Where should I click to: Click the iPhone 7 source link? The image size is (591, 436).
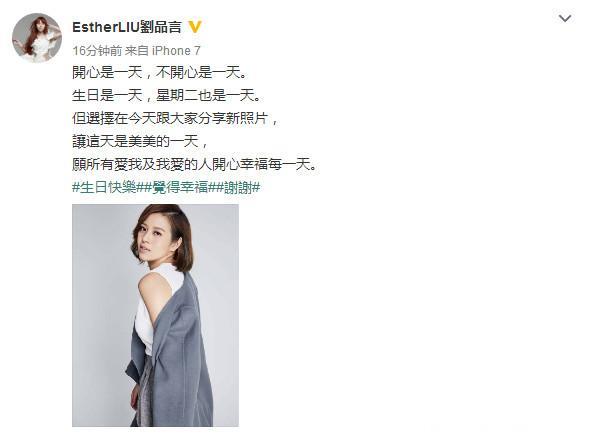[176, 50]
